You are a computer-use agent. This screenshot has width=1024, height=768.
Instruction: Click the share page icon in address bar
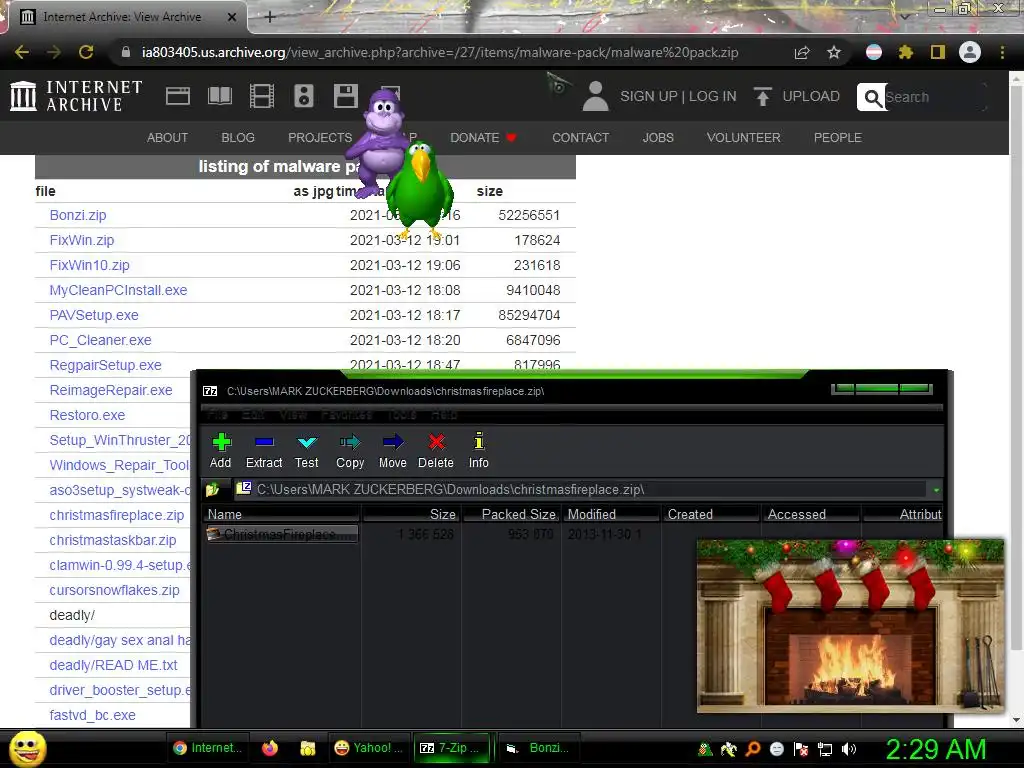pos(802,52)
